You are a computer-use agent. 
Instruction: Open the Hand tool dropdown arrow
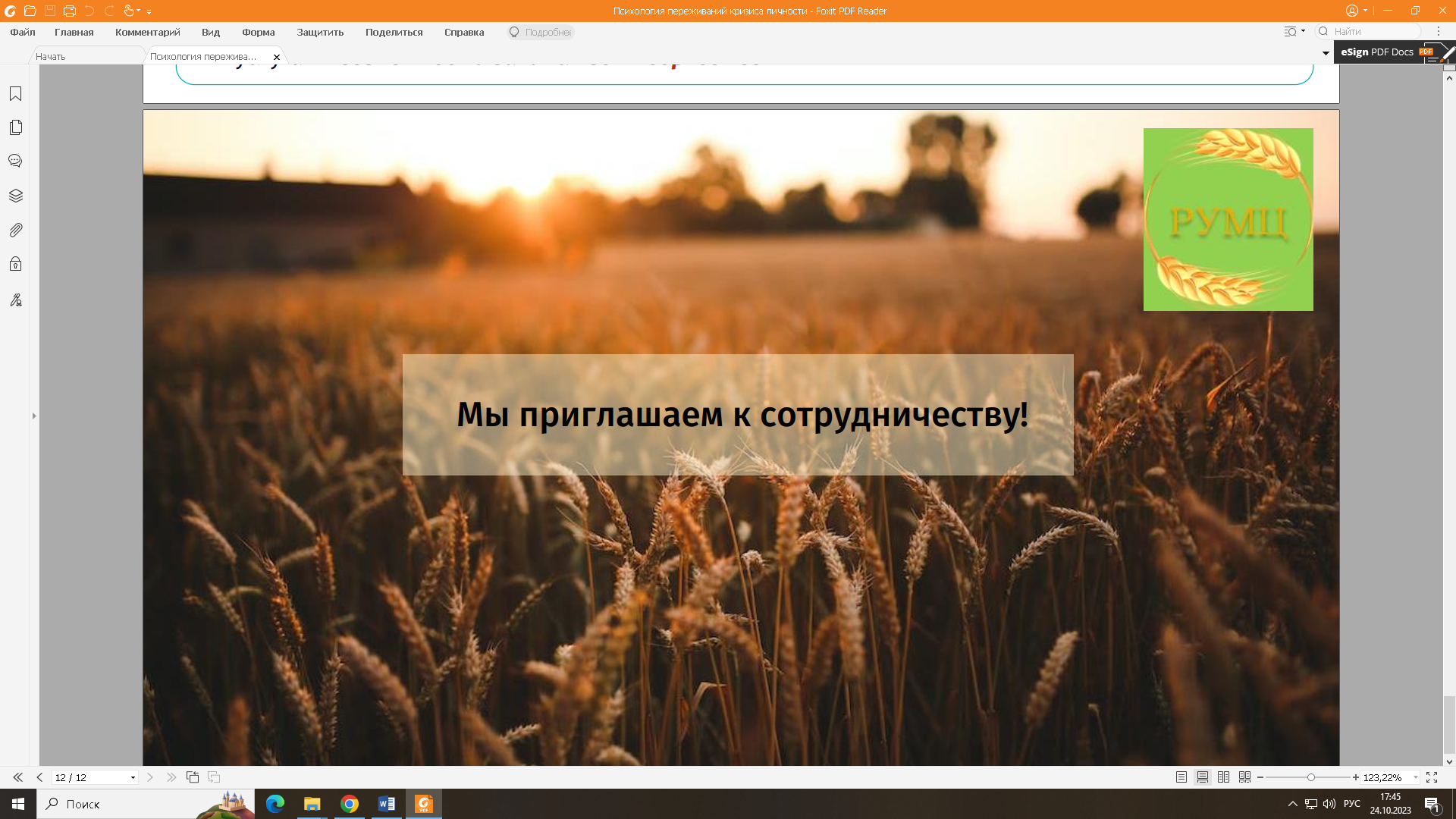coord(138,11)
